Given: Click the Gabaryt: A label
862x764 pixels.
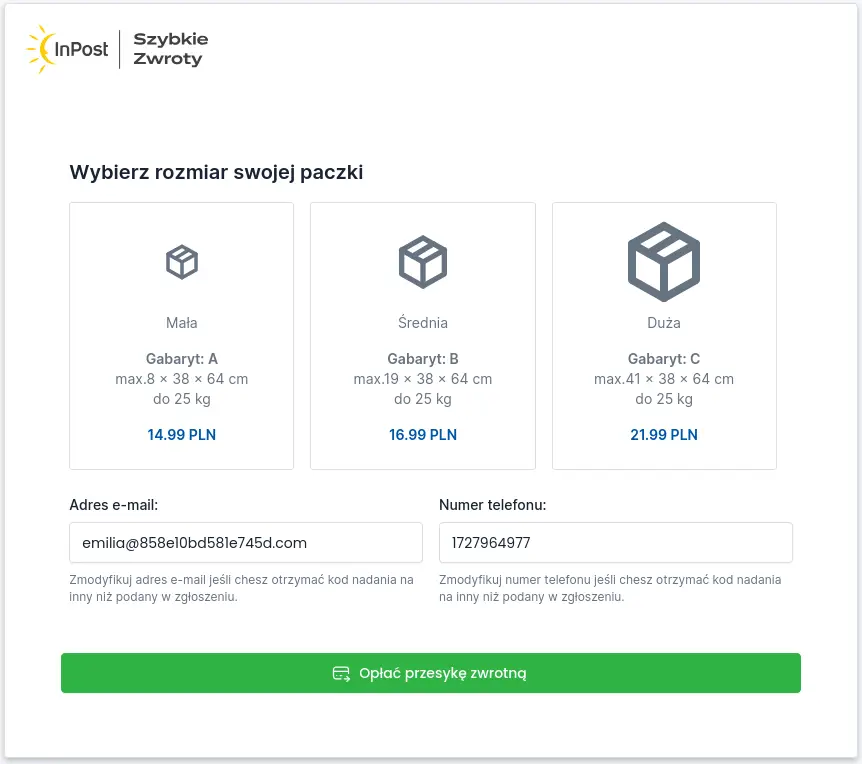Looking at the screenshot, I should click(x=181, y=359).
